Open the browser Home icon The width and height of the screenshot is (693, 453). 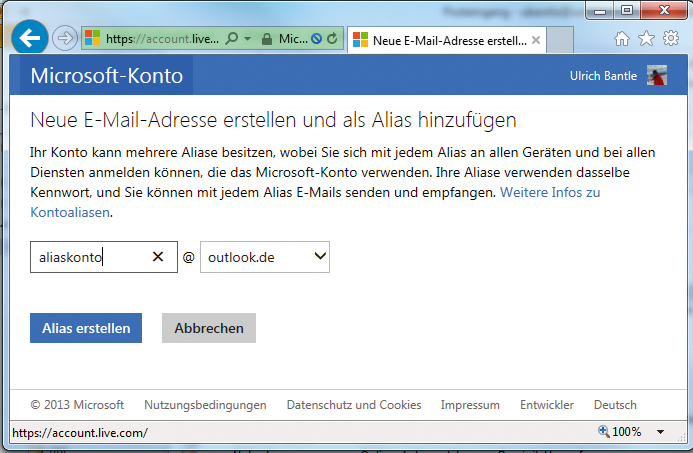(x=622, y=39)
